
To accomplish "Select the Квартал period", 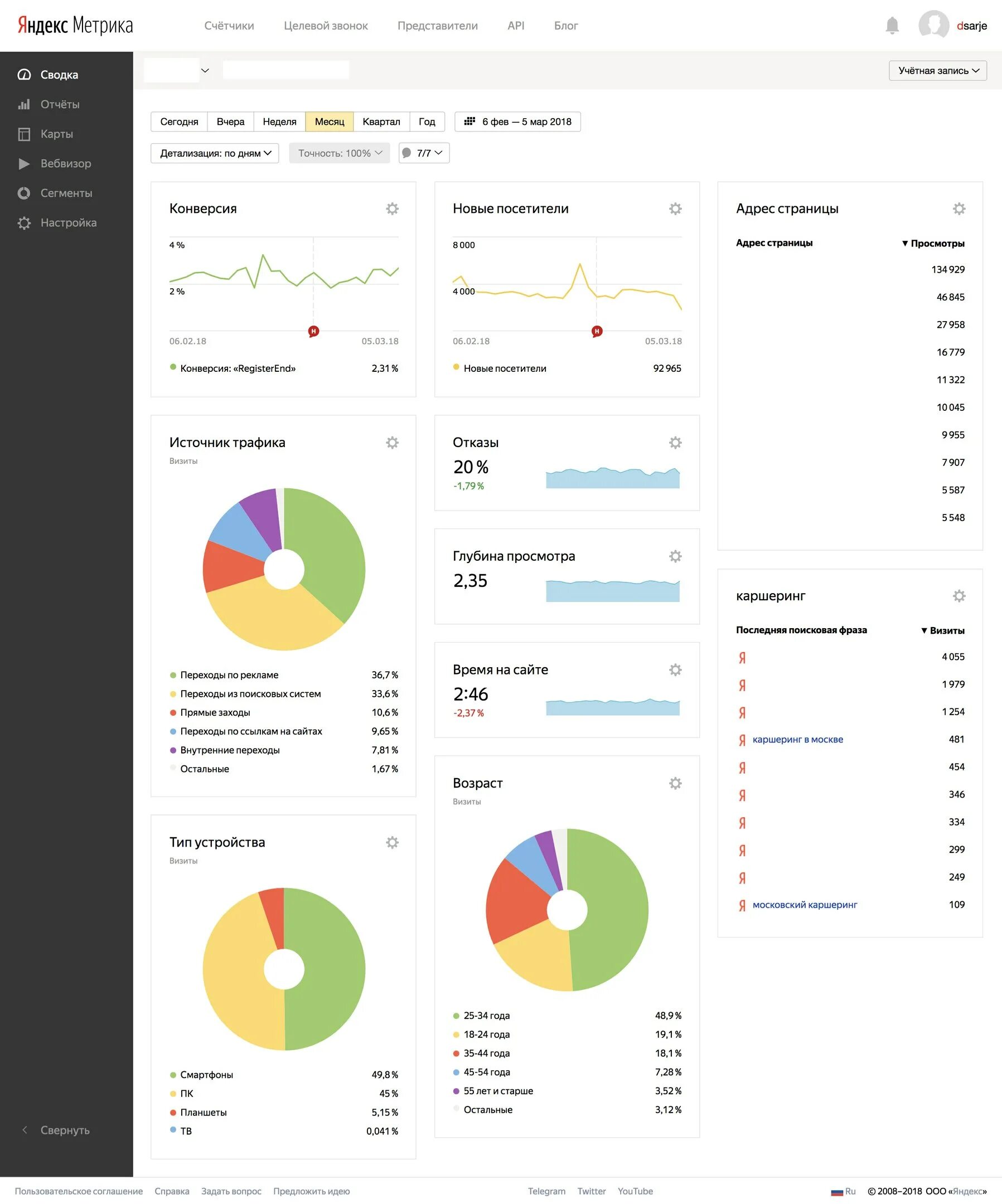I will point(381,122).
